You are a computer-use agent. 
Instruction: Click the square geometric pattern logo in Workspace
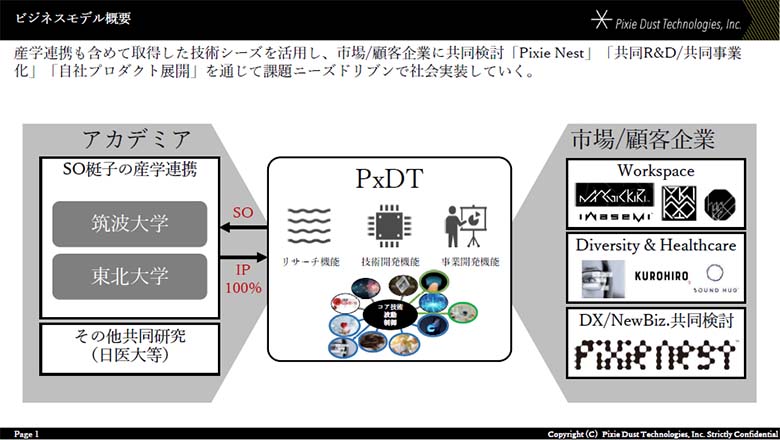(x=679, y=203)
